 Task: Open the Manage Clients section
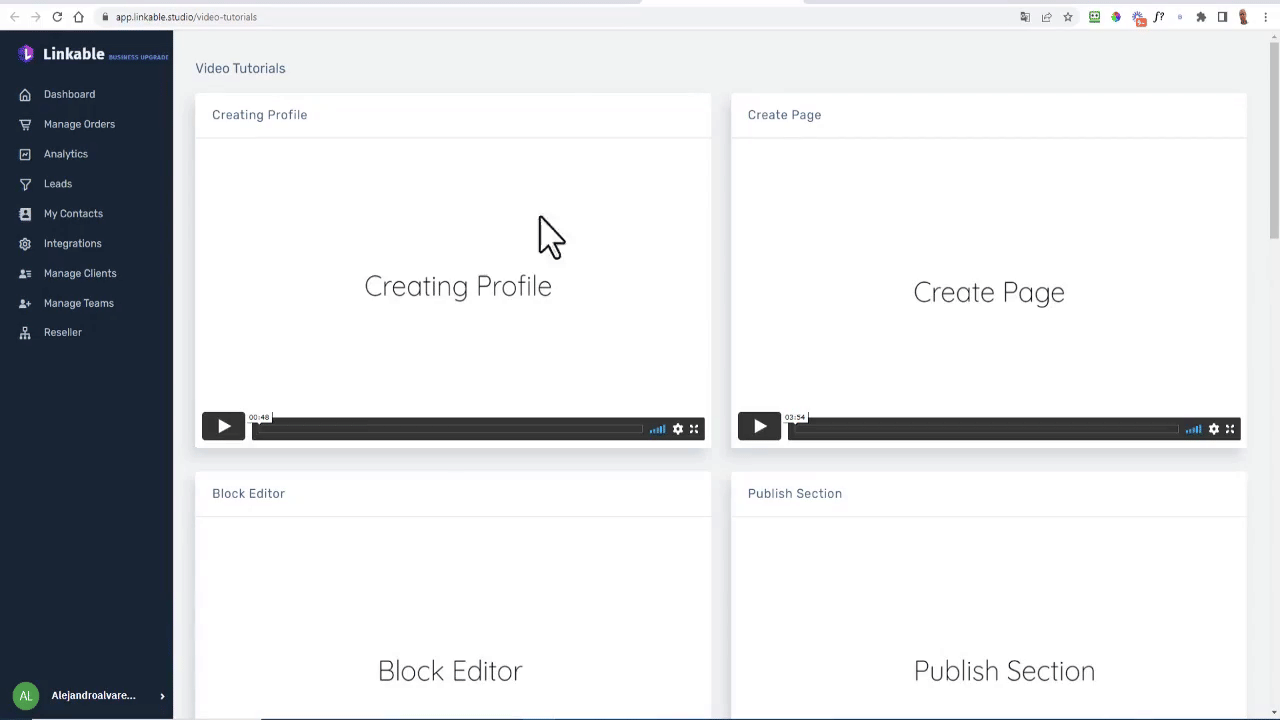tap(80, 273)
